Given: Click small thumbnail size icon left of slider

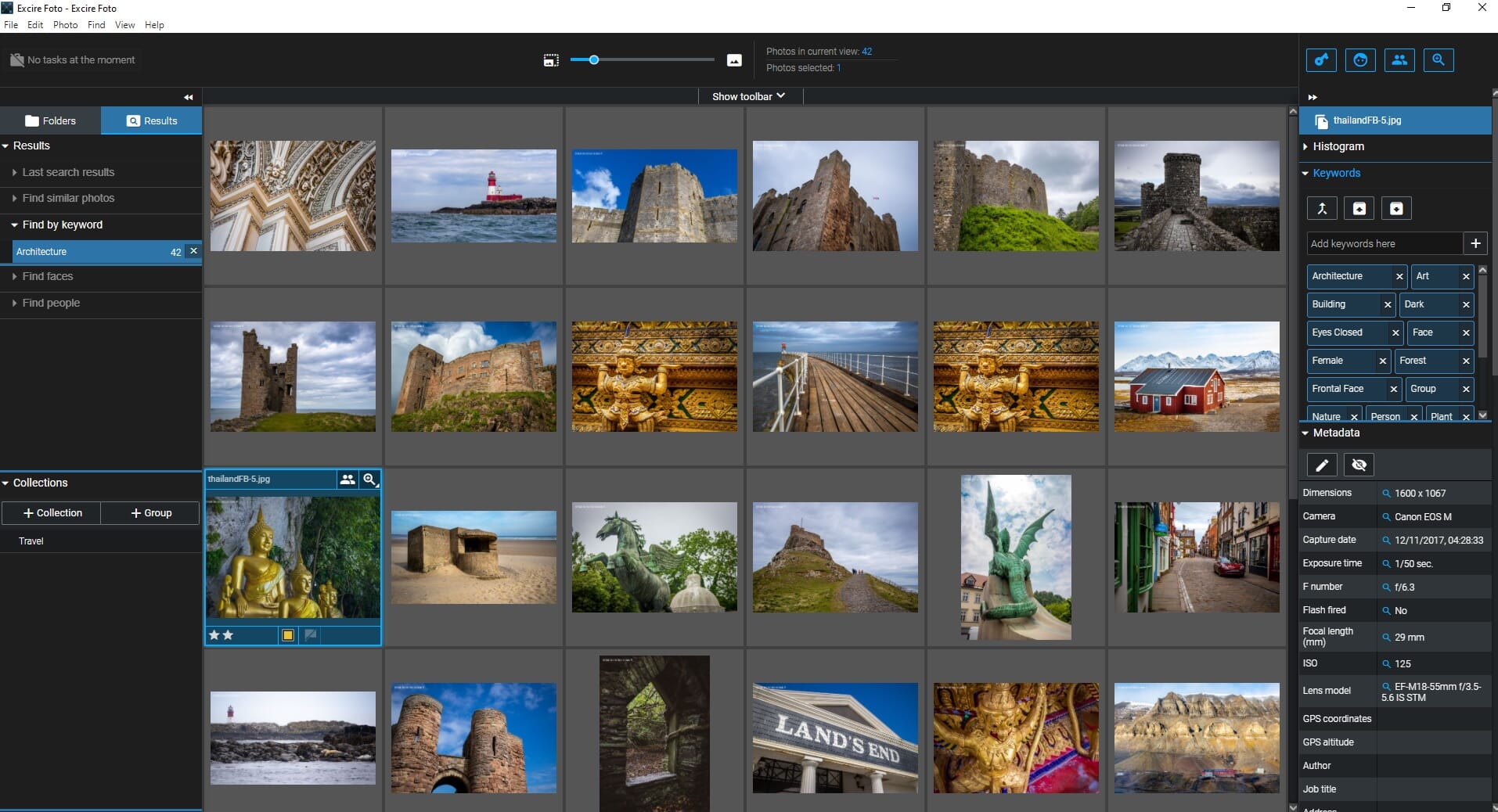Looking at the screenshot, I should 551,60.
